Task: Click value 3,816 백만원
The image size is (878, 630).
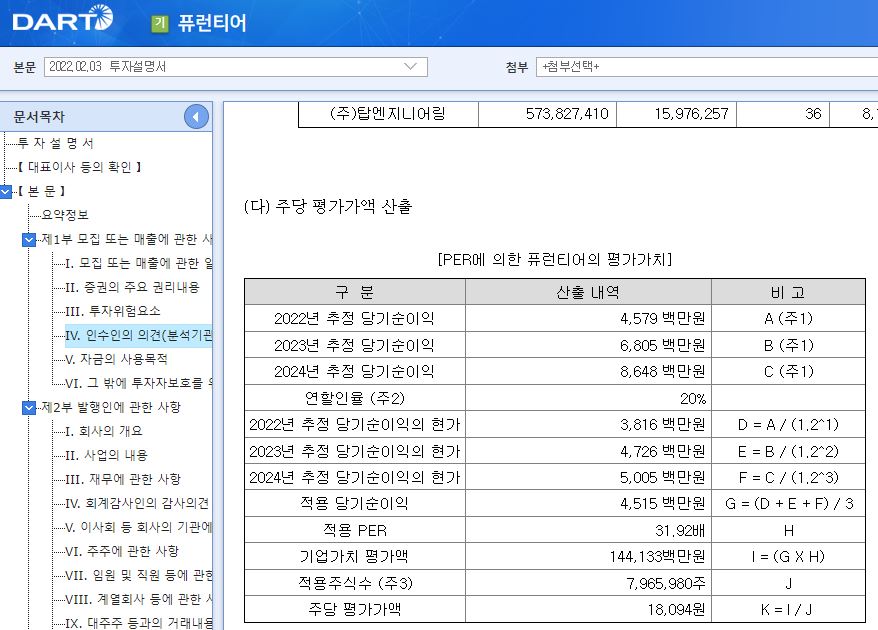Action: (x=662, y=425)
